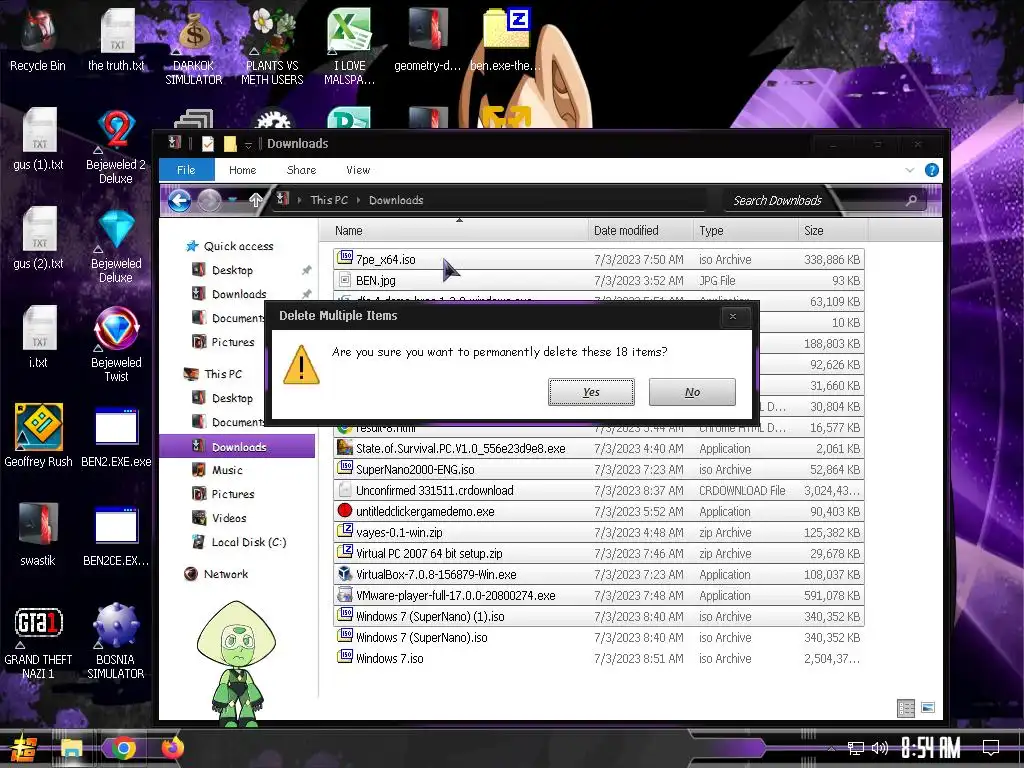The width and height of the screenshot is (1024, 768).
Task: Select Windows 7 (SuperNano).iso file
Action: 598,637
